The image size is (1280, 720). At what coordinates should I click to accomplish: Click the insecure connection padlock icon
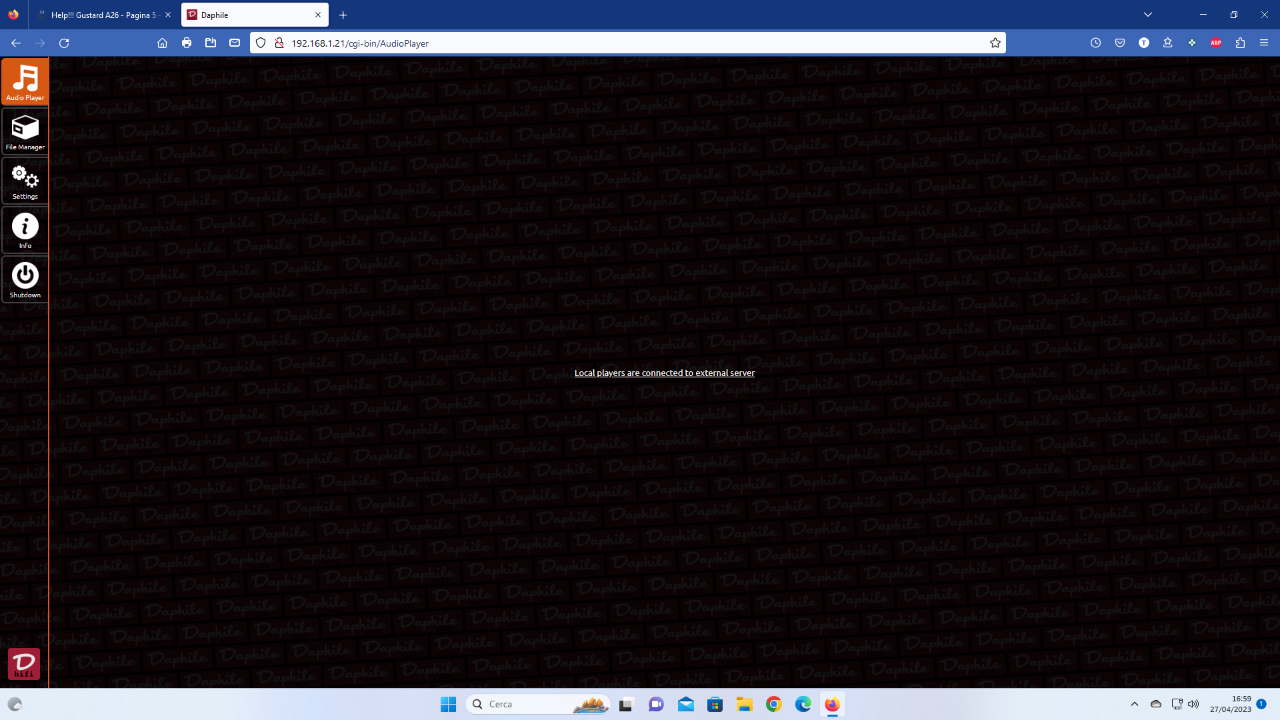point(279,43)
